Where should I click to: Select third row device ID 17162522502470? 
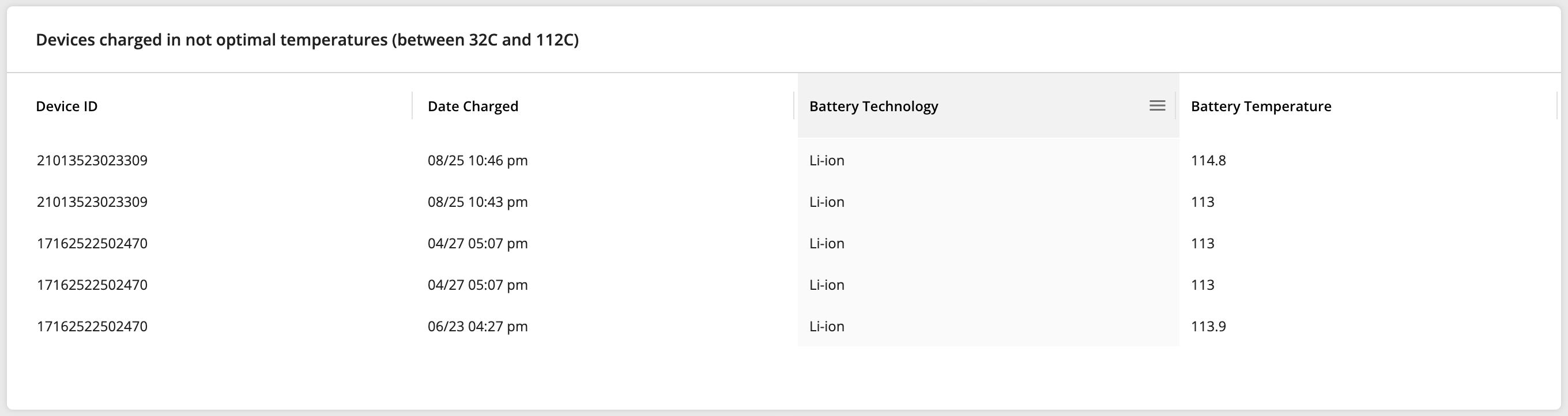[x=92, y=243]
